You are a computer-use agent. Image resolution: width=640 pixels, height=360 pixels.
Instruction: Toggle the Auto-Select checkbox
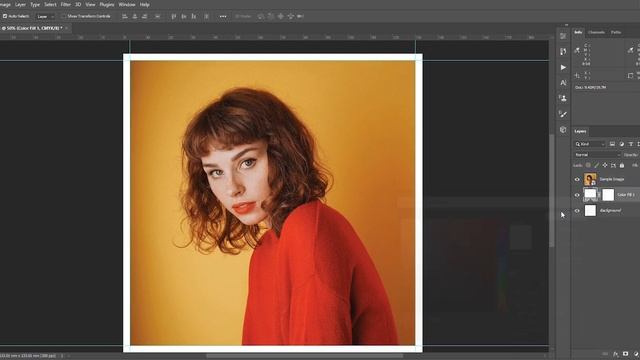[5, 16]
